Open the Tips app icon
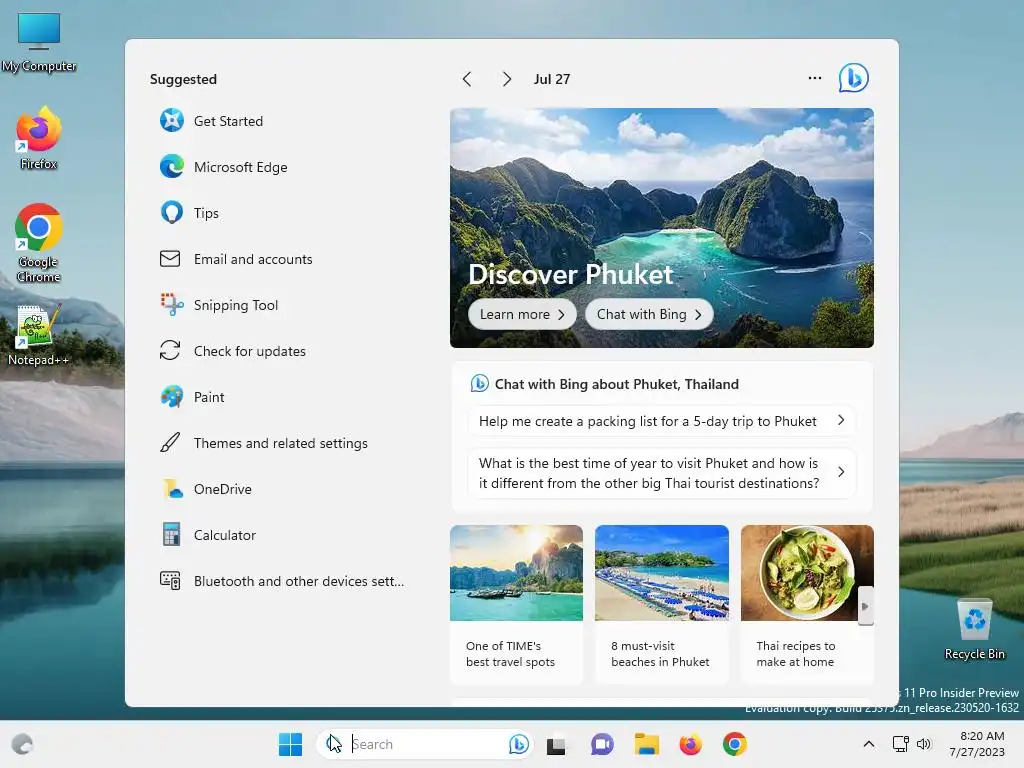1024x768 pixels. (x=172, y=213)
